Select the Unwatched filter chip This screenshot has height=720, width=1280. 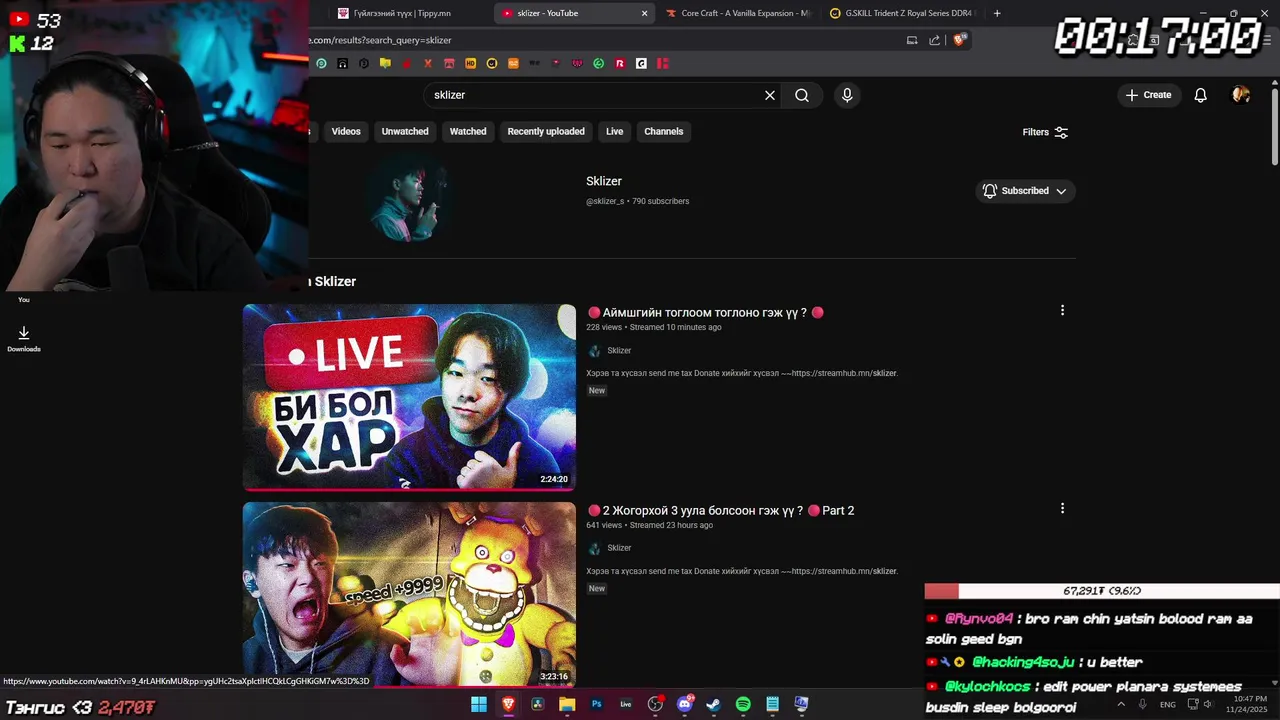click(x=405, y=131)
